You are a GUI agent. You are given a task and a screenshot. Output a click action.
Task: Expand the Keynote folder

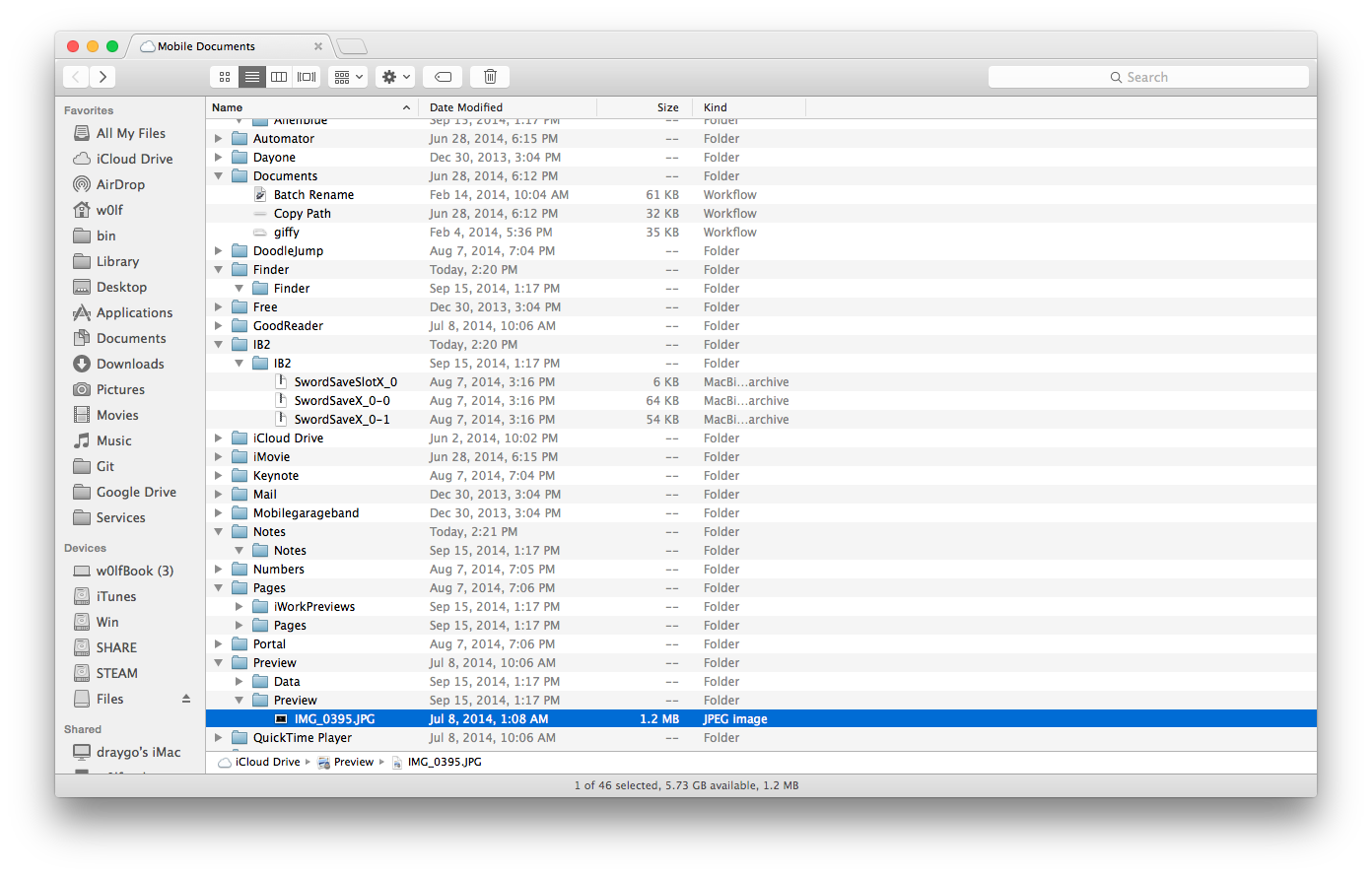[x=219, y=476]
